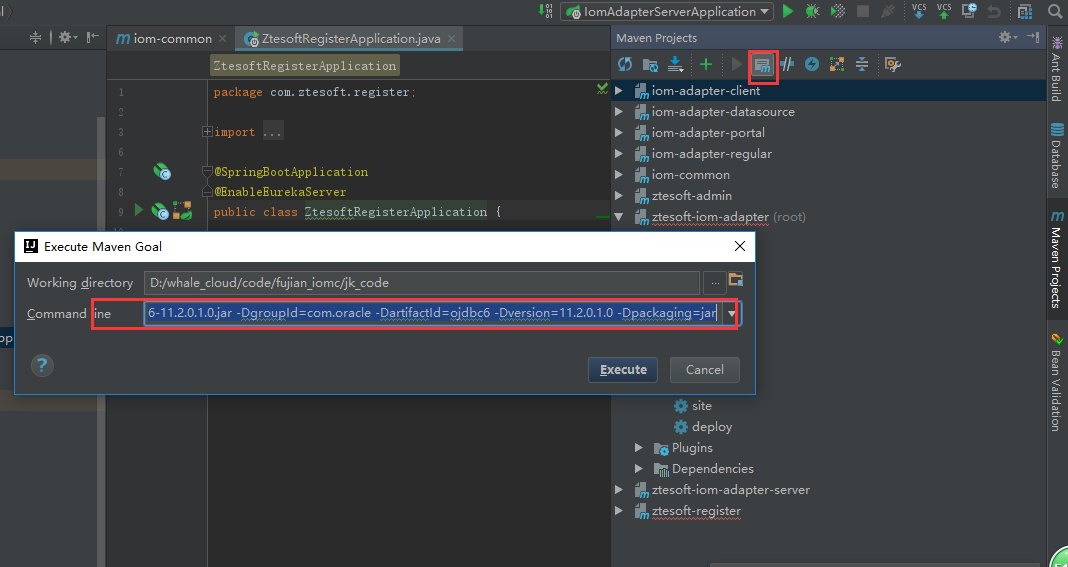Open Search Everywhere magnifier icon
The image size is (1068, 567).
click(1055, 12)
